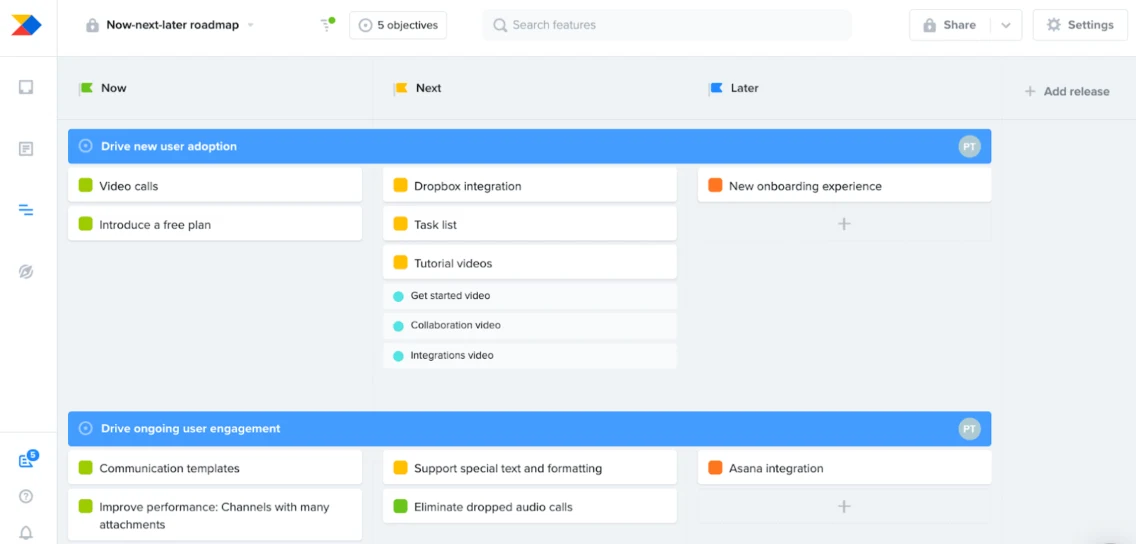Click the plus under Asana integration
Image resolution: width=1136 pixels, height=544 pixels.
pos(844,506)
